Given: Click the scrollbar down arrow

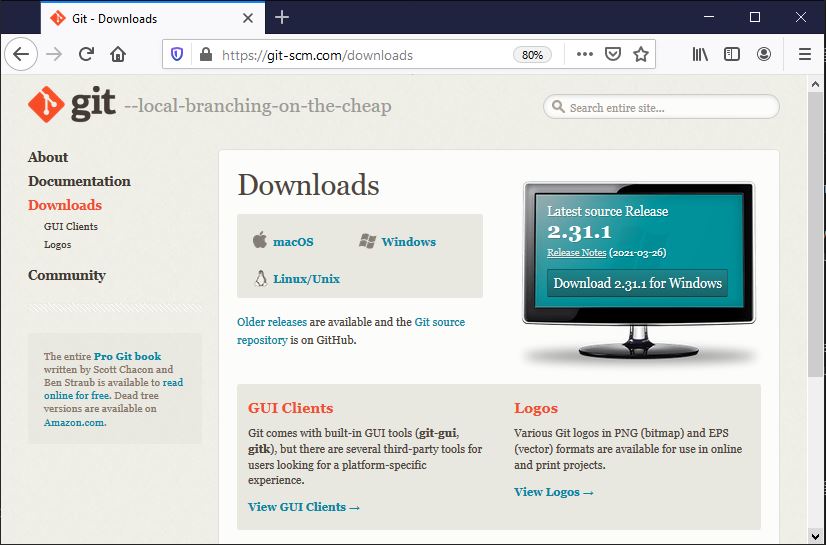Looking at the screenshot, I should (815, 537).
